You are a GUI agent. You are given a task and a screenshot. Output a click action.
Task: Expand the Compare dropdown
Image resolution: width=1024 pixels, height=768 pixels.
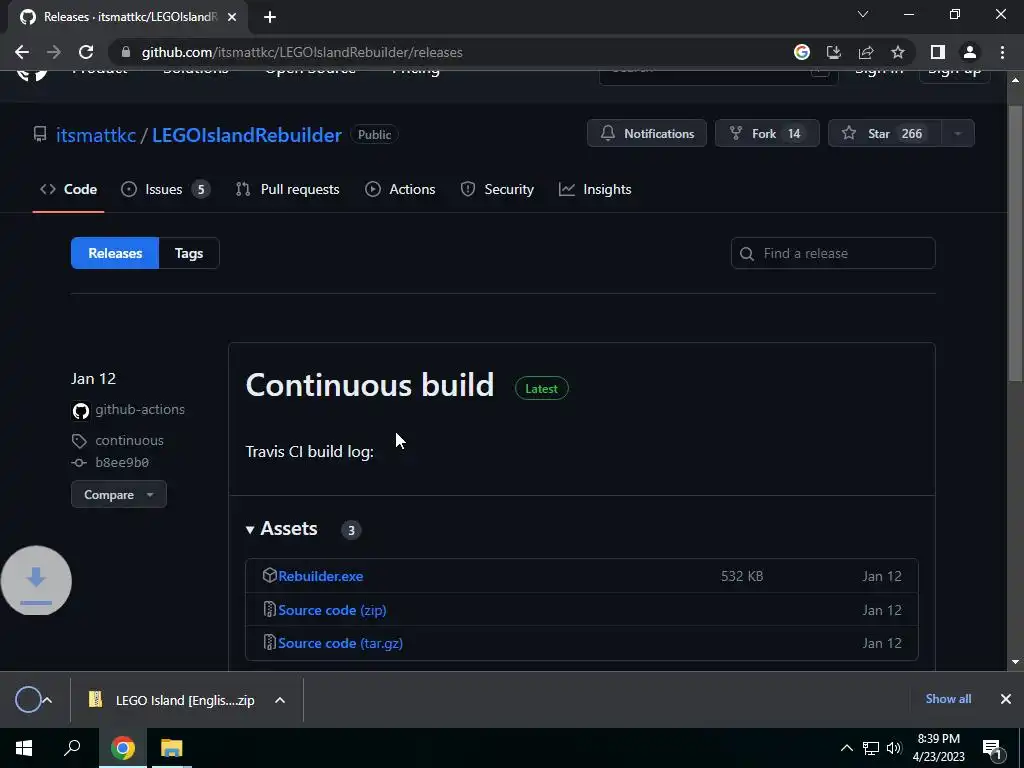pos(119,494)
